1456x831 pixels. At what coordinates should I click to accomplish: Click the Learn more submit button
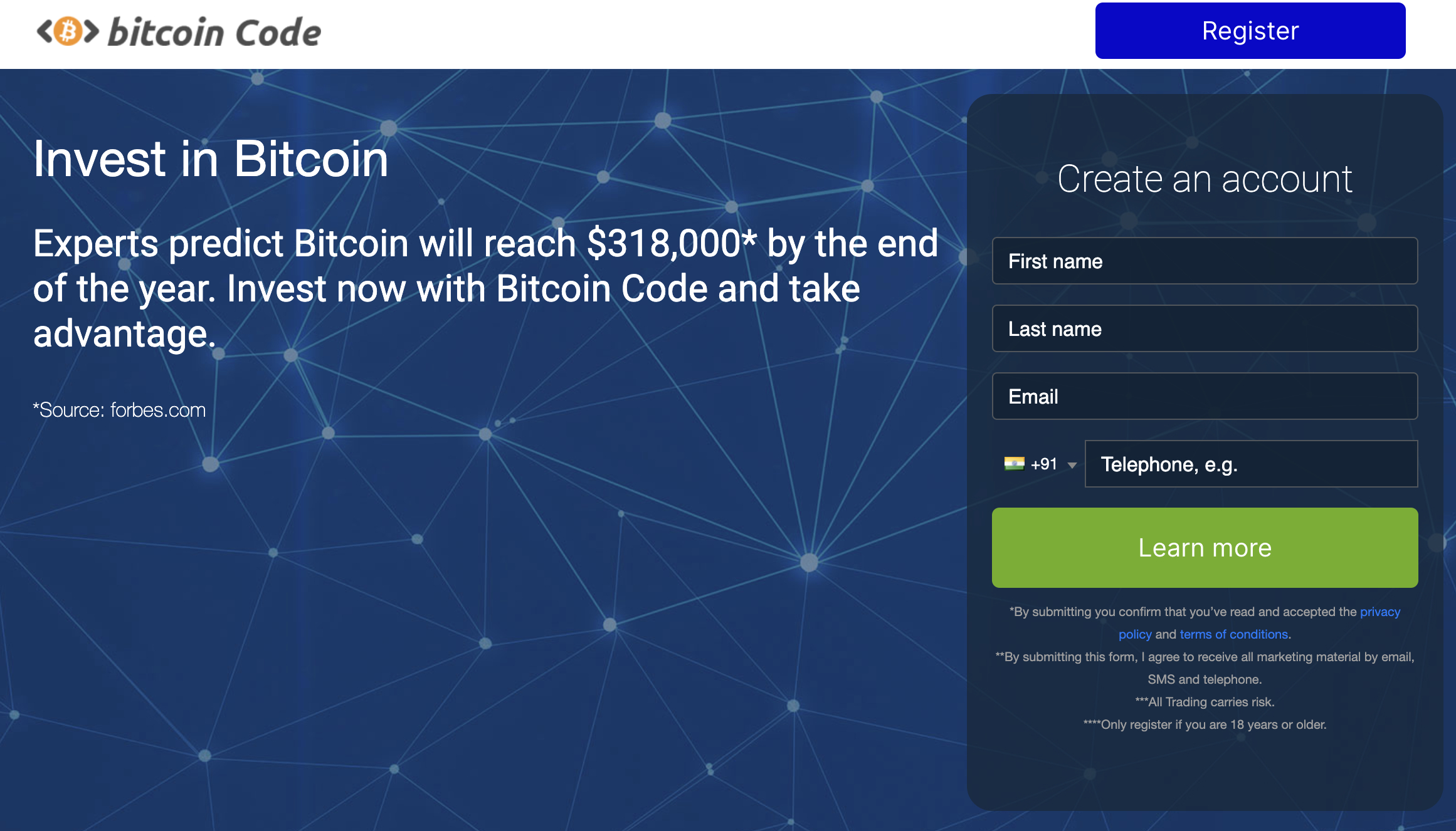click(x=1204, y=548)
